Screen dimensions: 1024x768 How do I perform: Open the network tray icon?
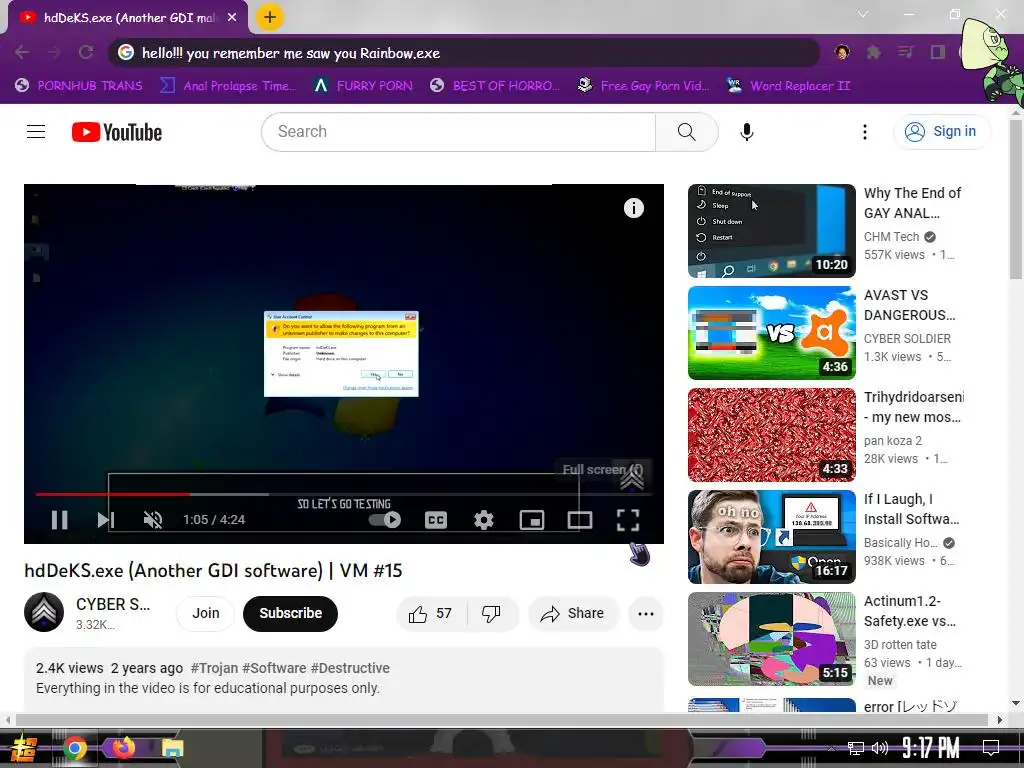[856, 748]
